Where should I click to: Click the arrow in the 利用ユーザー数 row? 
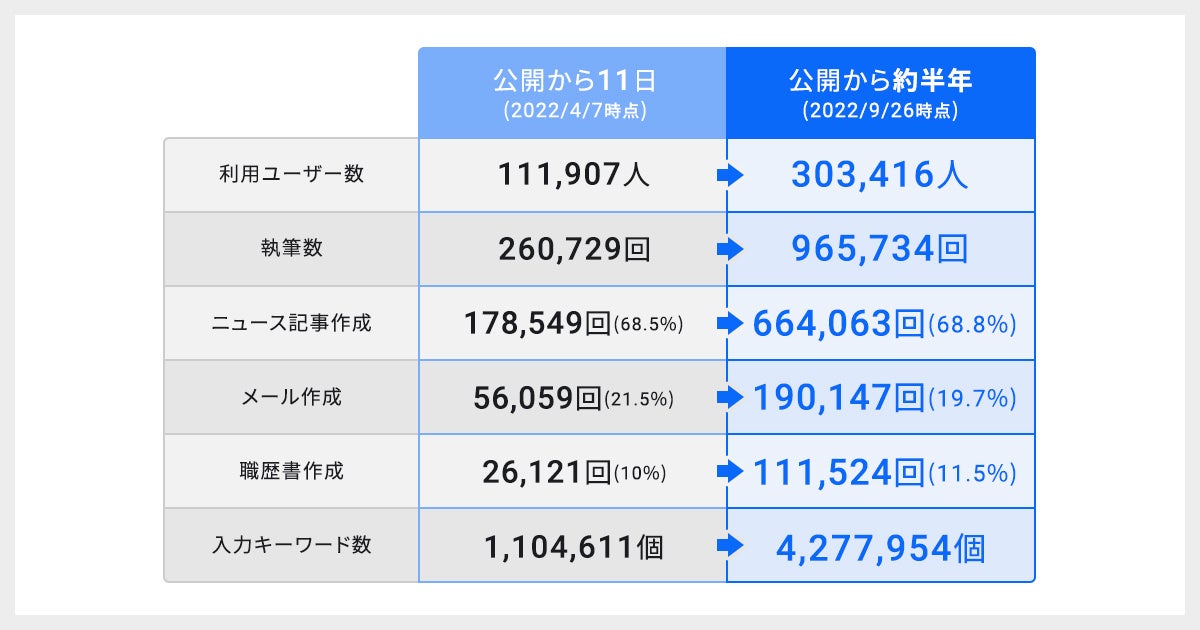731,176
